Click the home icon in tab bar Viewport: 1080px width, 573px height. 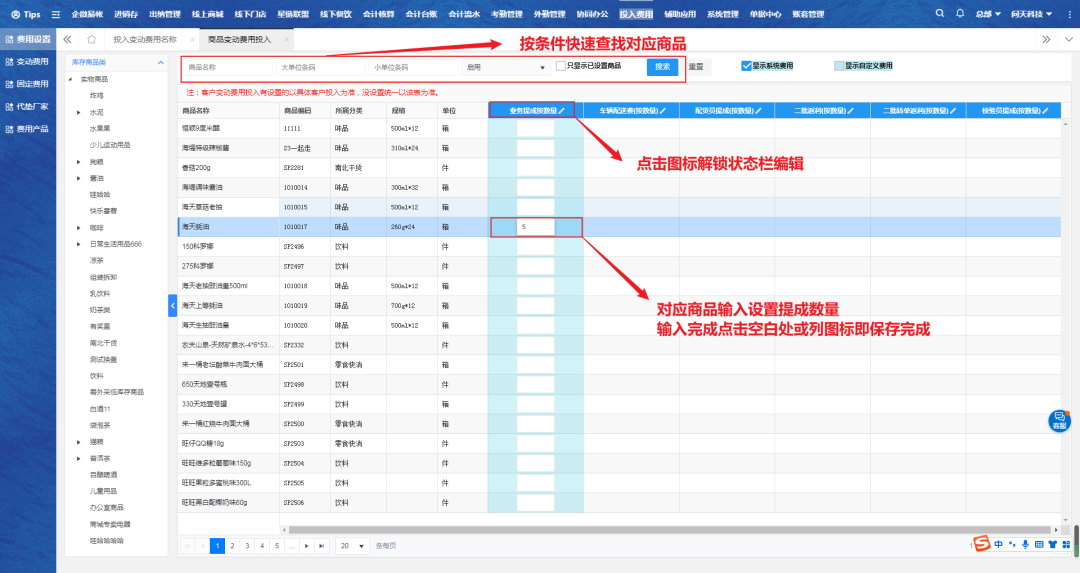91,39
